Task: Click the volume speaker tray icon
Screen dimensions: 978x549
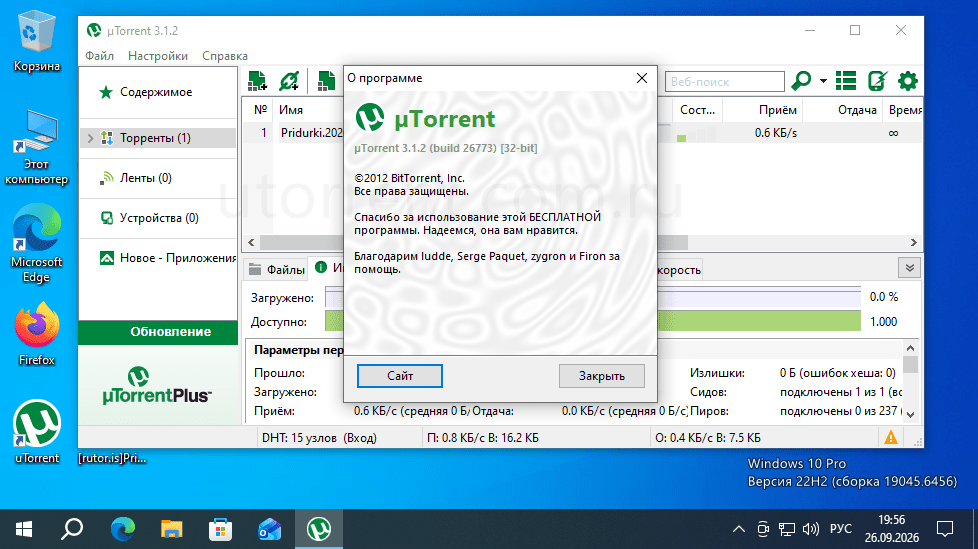Action: tap(810, 529)
